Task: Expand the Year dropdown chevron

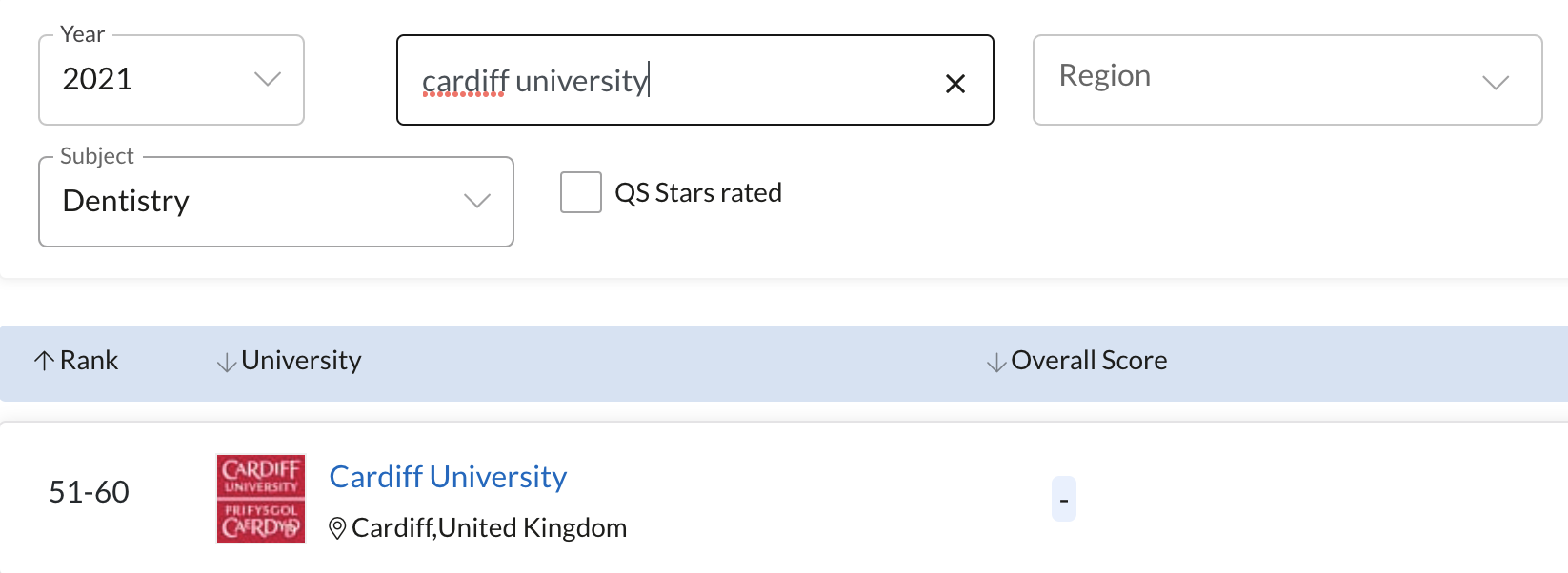Action: (268, 79)
